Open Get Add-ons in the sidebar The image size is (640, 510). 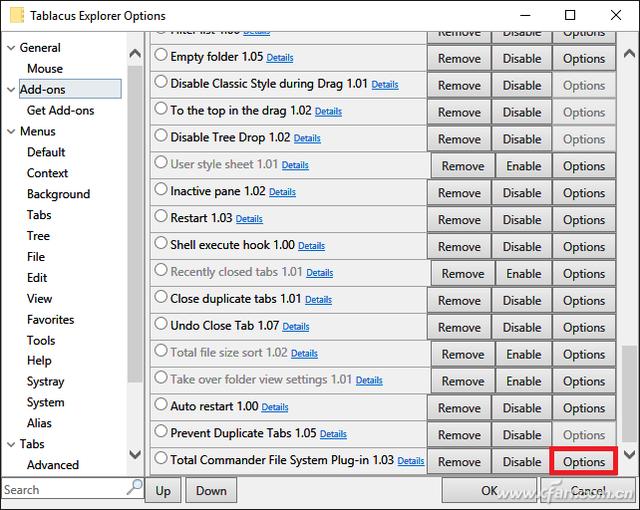pyautogui.click(x=60, y=111)
